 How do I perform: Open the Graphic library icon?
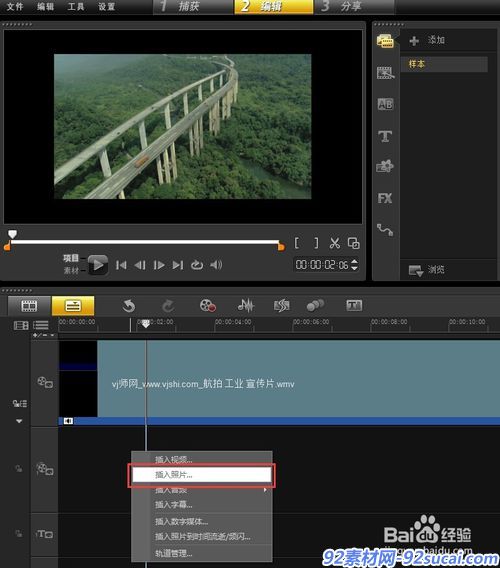pyautogui.click(x=385, y=166)
